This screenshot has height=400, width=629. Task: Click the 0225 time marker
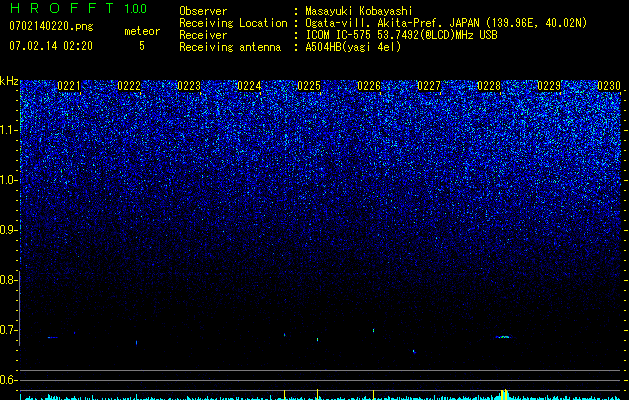tap(309, 86)
